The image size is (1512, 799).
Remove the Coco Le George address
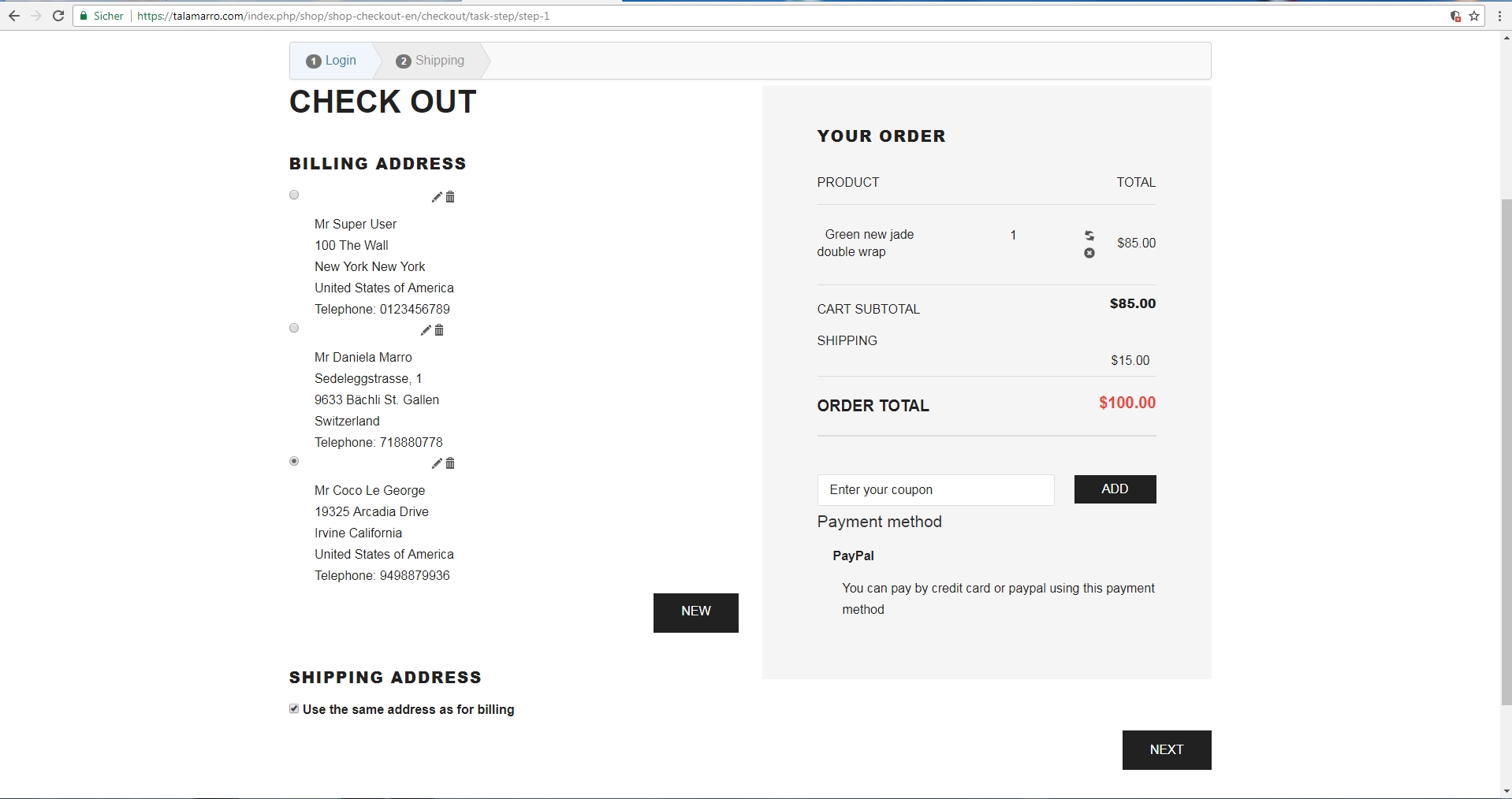click(x=450, y=463)
